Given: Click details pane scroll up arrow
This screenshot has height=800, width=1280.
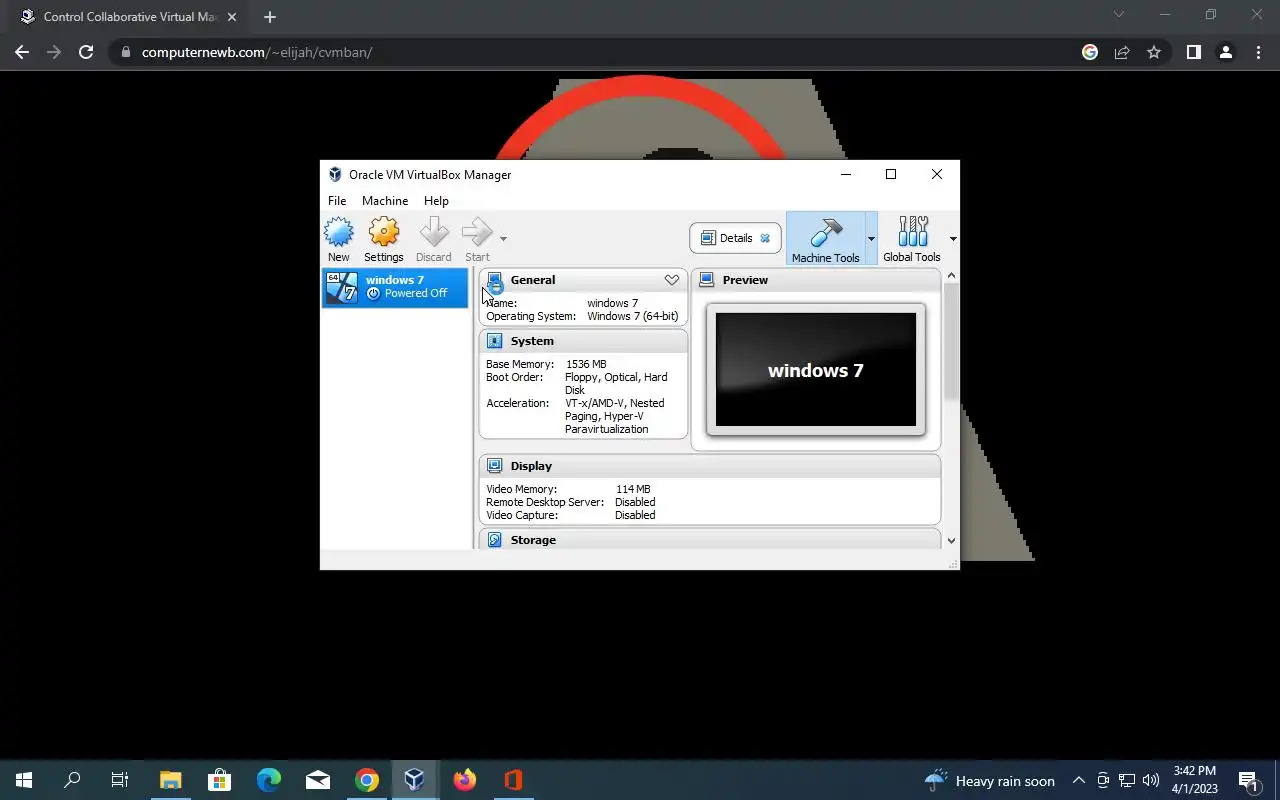Looking at the screenshot, I should point(951,276).
